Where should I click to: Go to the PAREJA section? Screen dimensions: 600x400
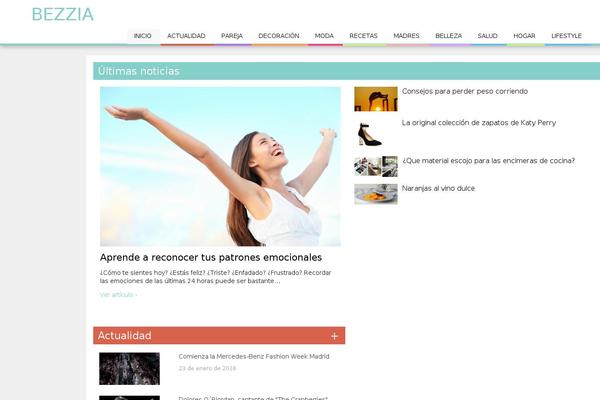[232, 36]
